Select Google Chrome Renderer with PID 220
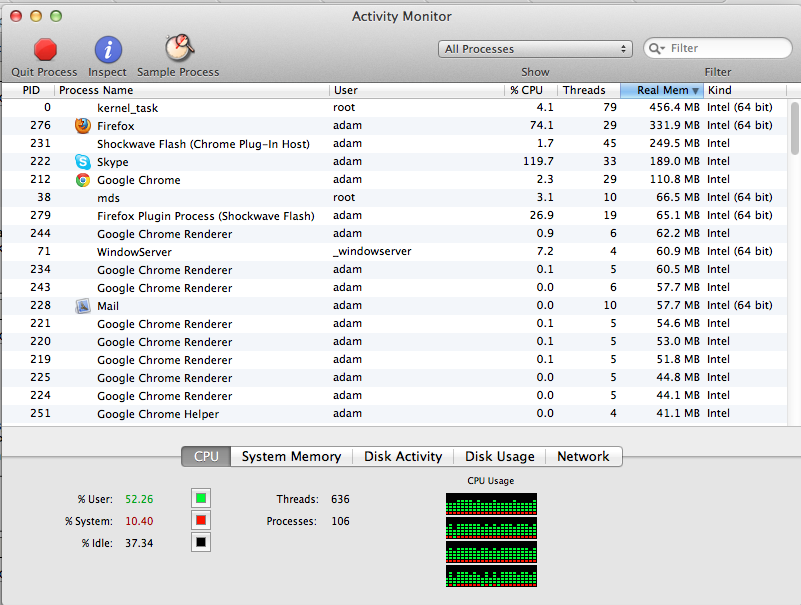801x605 pixels. coord(394,341)
